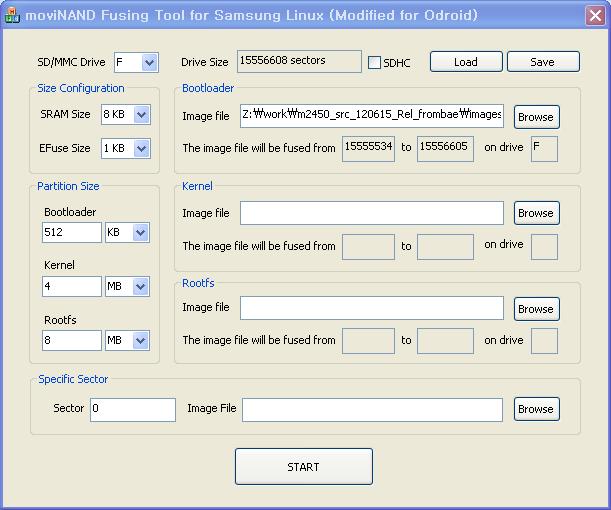The width and height of the screenshot is (611, 510).
Task: Click the Rootfs fused-to sector field
Action: pyautogui.click(x=445, y=341)
